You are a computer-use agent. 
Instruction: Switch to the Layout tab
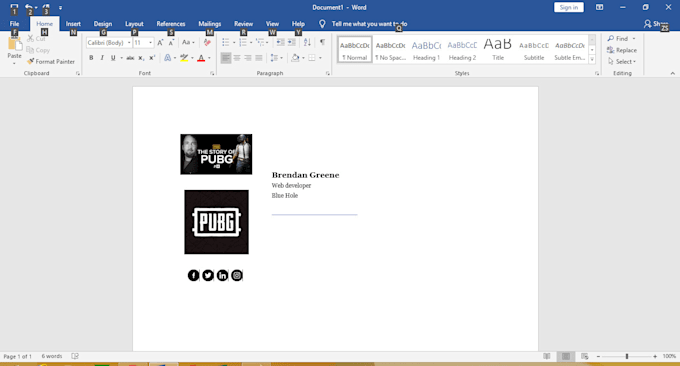134,24
